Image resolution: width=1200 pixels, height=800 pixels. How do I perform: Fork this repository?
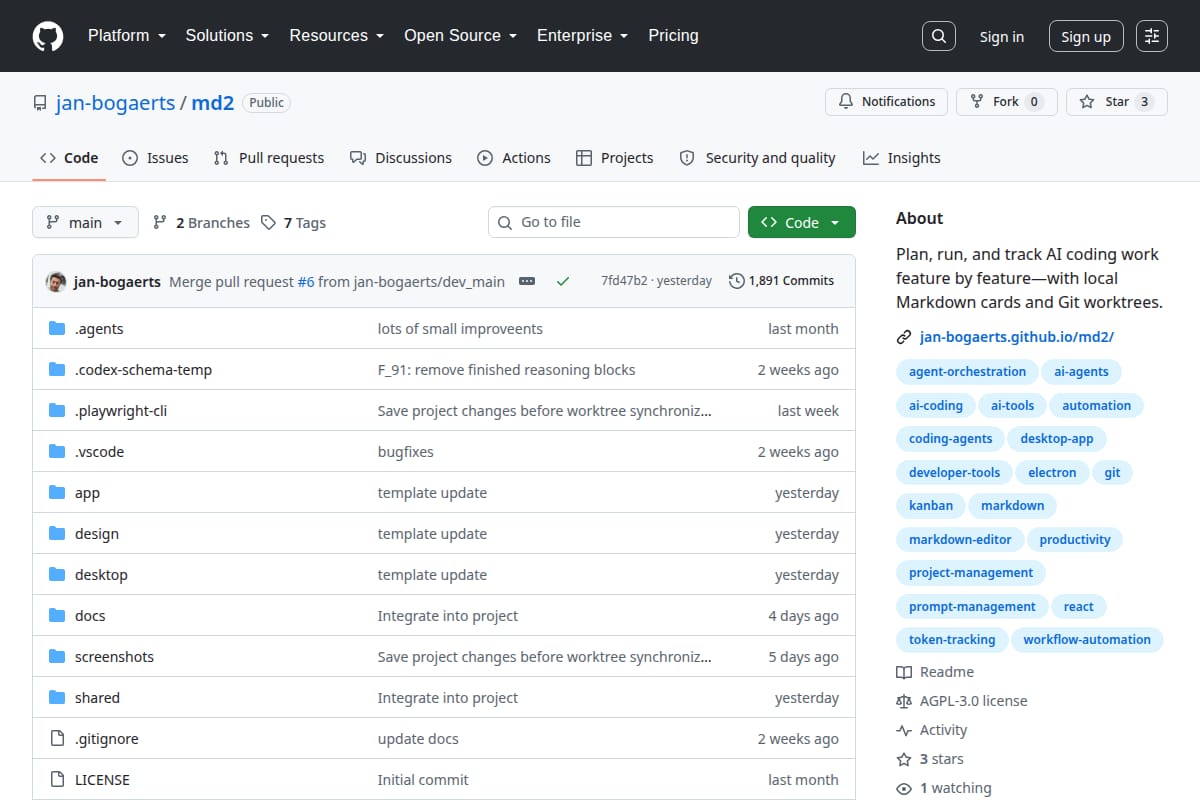pyautogui.click(x=1006, y=101)
